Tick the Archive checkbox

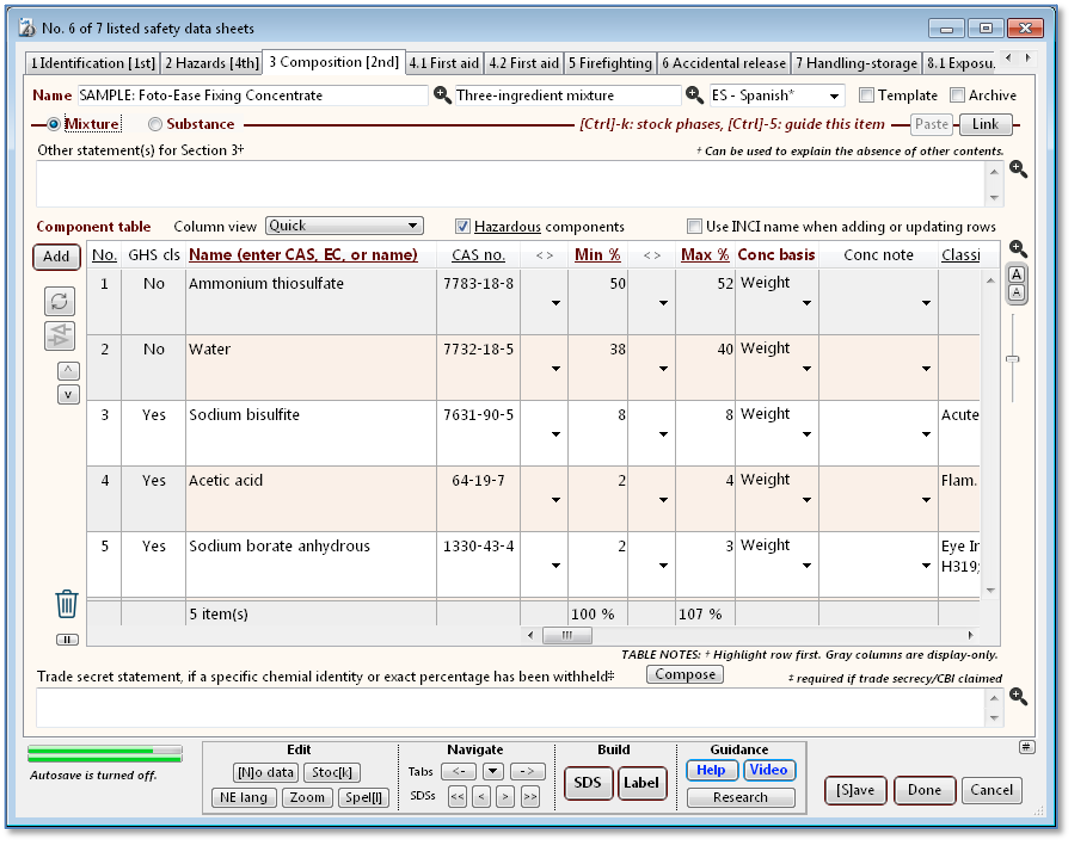click(x=957, y=95)
